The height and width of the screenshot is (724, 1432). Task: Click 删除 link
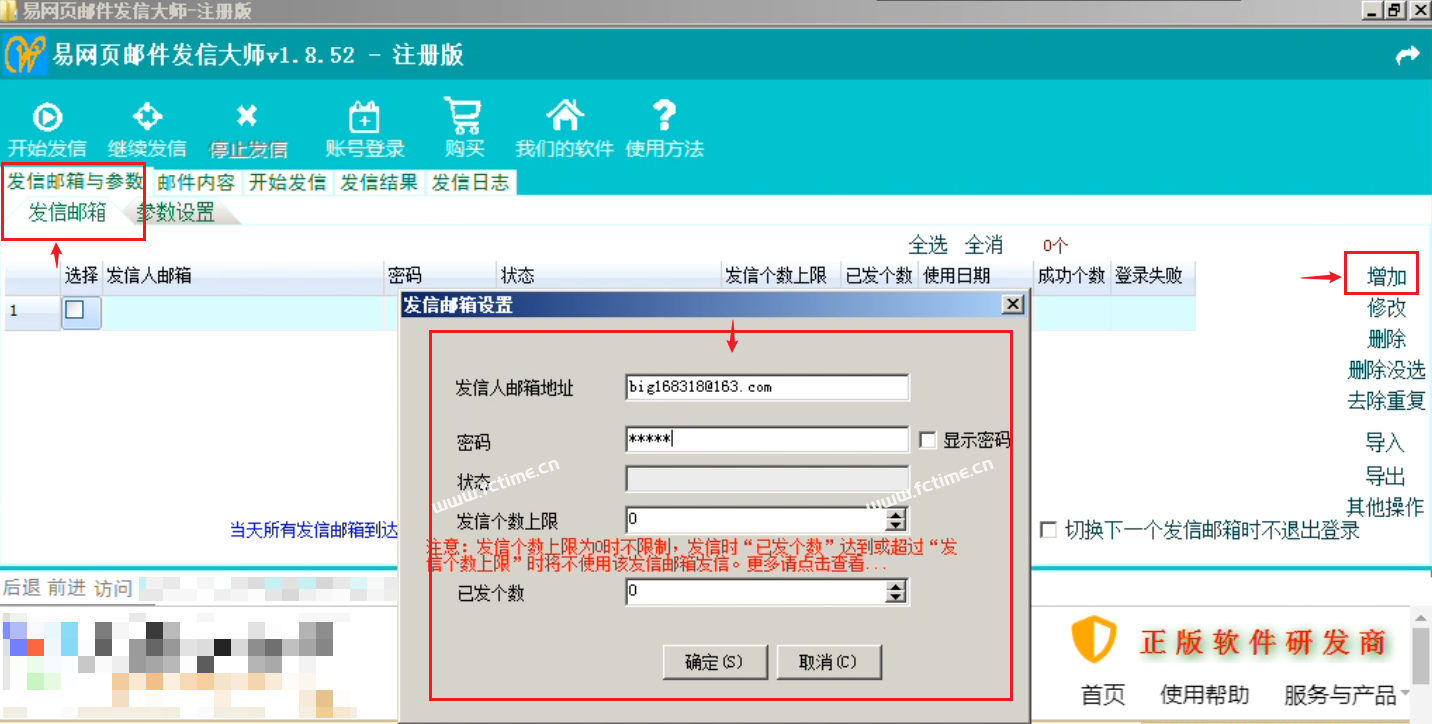1387,339
